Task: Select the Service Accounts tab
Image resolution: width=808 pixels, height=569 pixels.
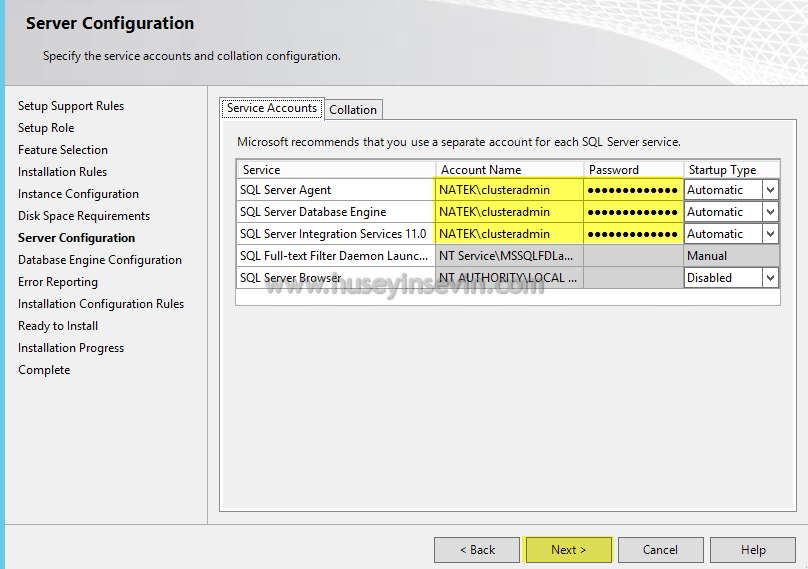Action: (x=272, y=108)
